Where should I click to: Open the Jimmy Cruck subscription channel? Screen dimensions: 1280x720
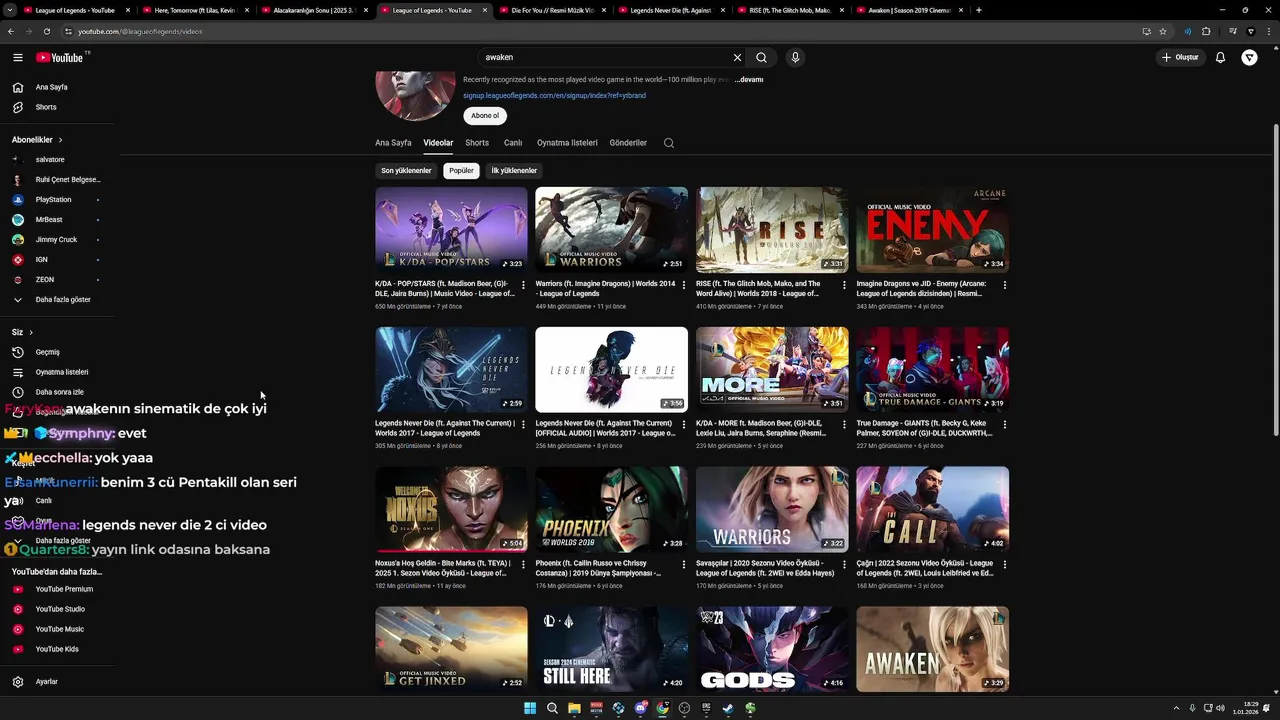[58, 240]
